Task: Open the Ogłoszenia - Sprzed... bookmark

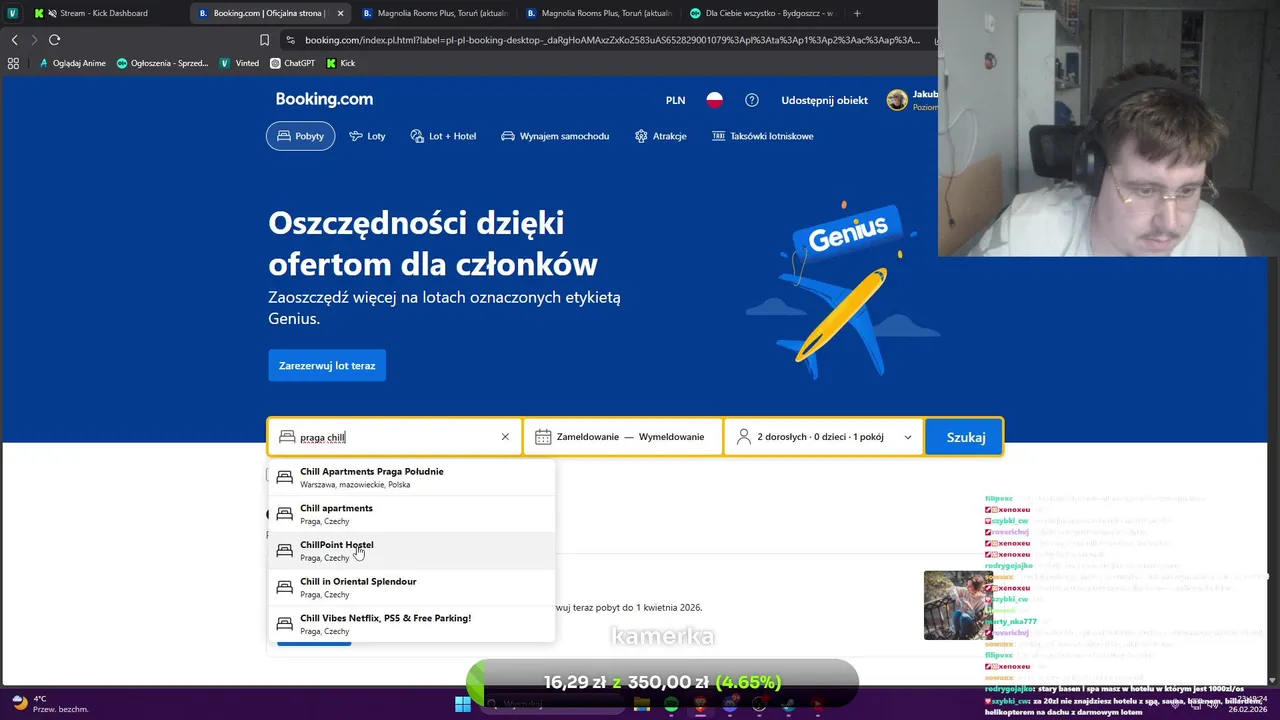Action: pos(163,63)
